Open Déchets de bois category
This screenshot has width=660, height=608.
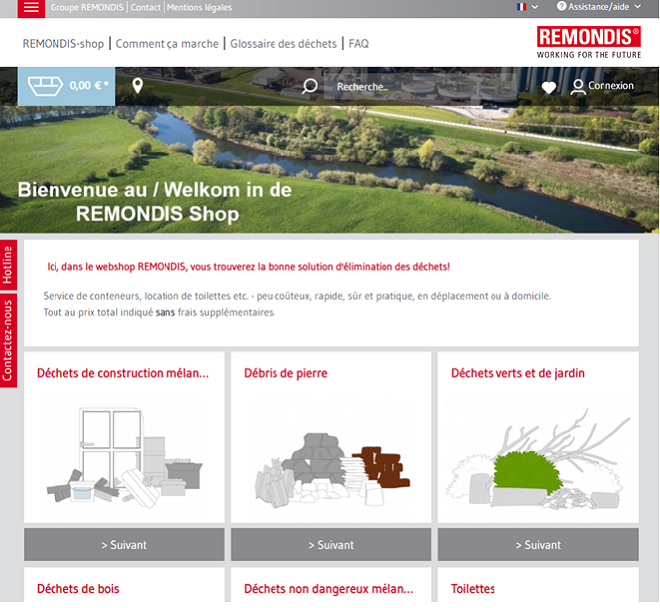pyautogui.click(x=78, y=589)
